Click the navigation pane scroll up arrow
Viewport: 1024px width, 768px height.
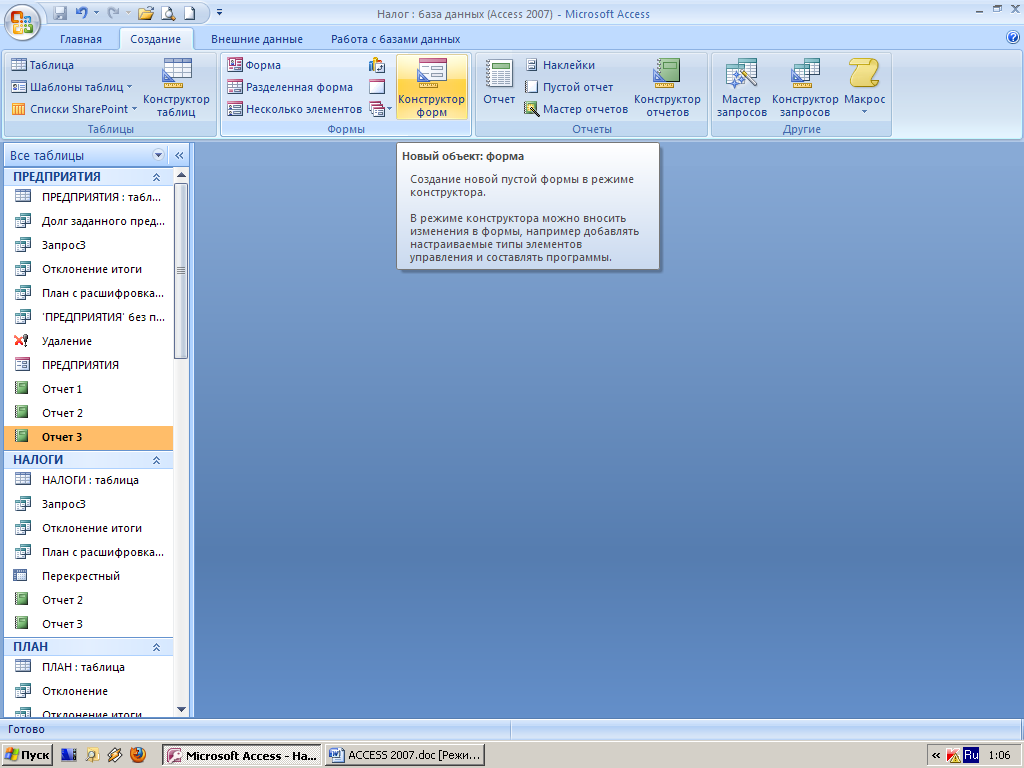(181, 175)
